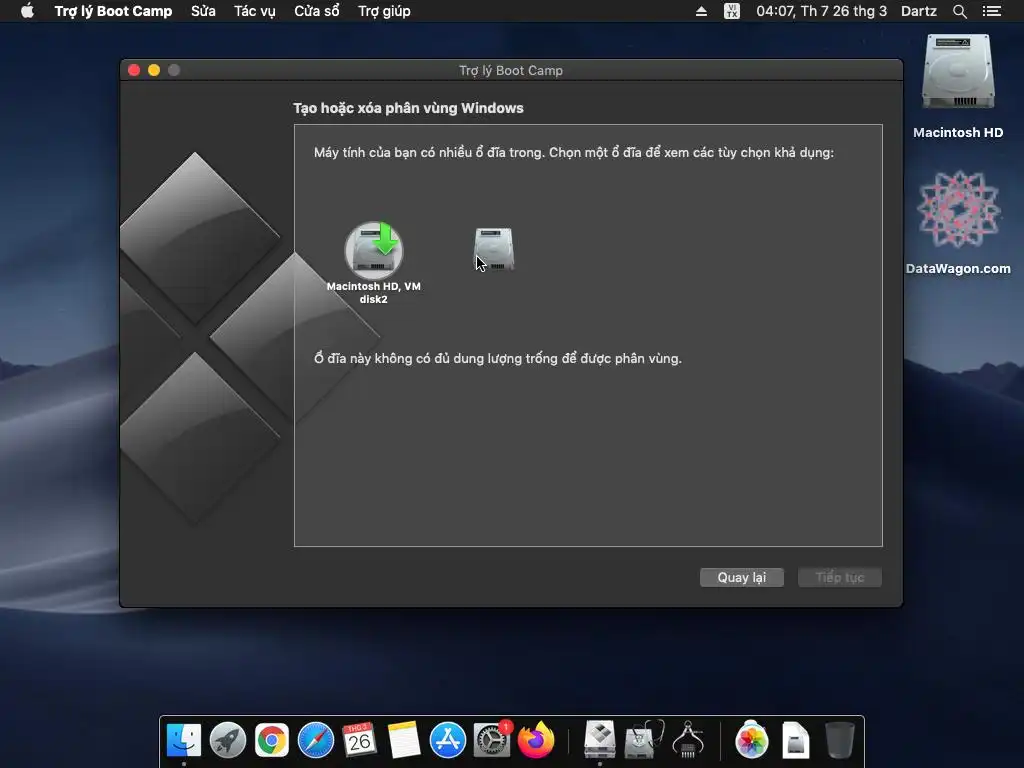Open System Information from the Dock
The width and height of the screenshot is (1024, 768).
click(x=688, y=739)
